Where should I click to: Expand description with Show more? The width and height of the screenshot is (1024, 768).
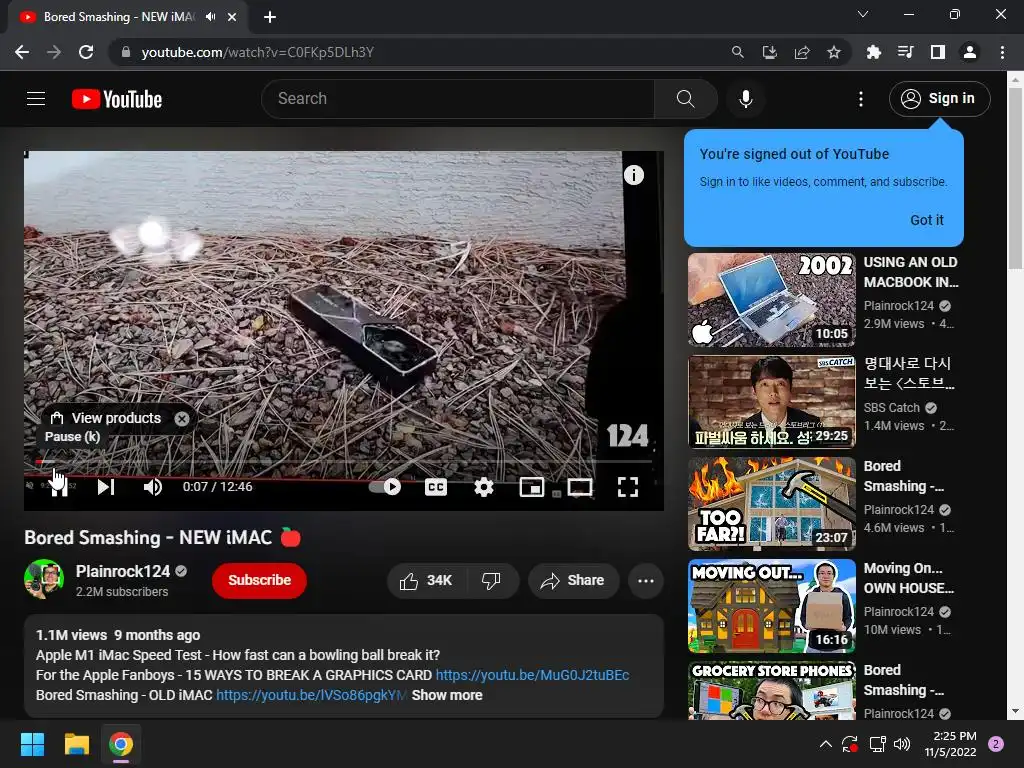pyautogui.click(x=447, y=696)
